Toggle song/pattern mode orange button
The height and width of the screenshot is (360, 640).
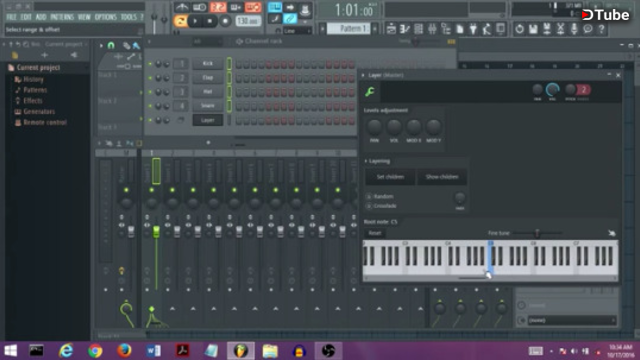click(x=180, y=21)
